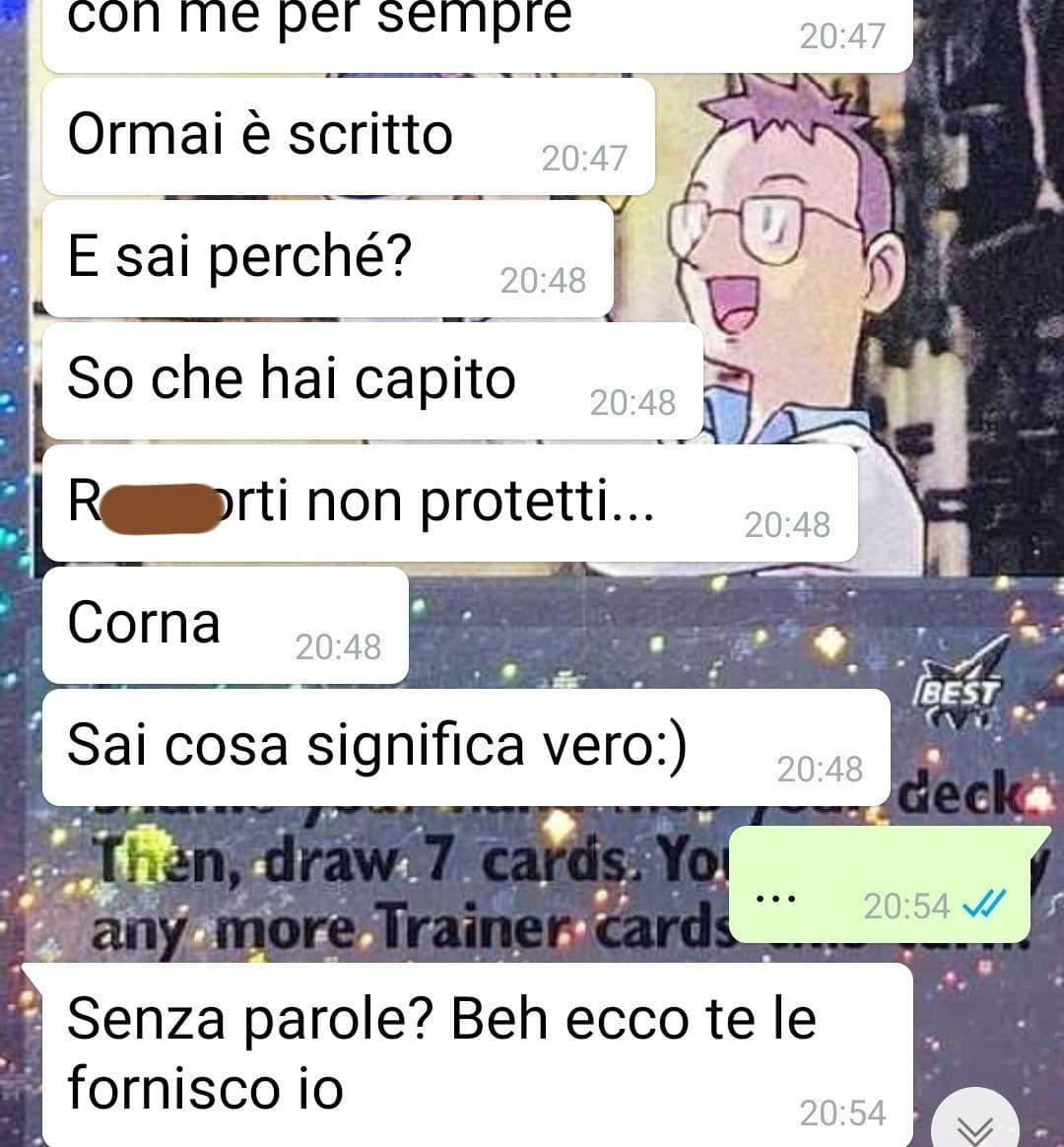Select the 'E sai perché?' message

point(328,258)
